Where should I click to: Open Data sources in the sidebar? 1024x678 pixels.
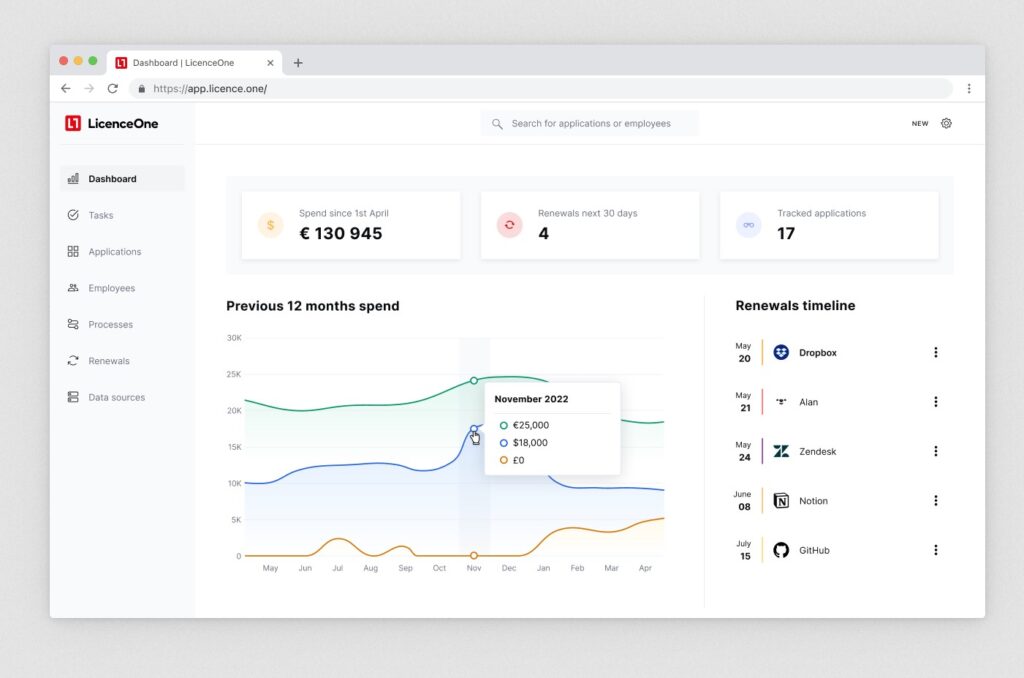pyautogui.click(x=116, y=397)
